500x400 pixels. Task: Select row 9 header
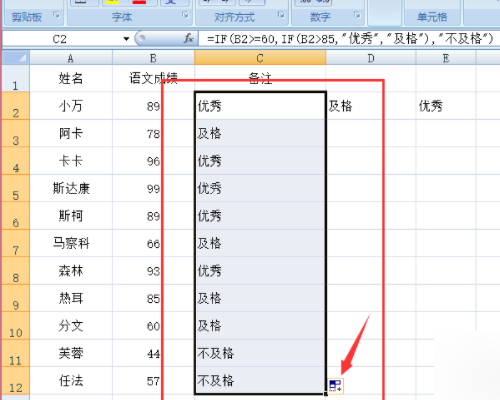click(16, 298)
